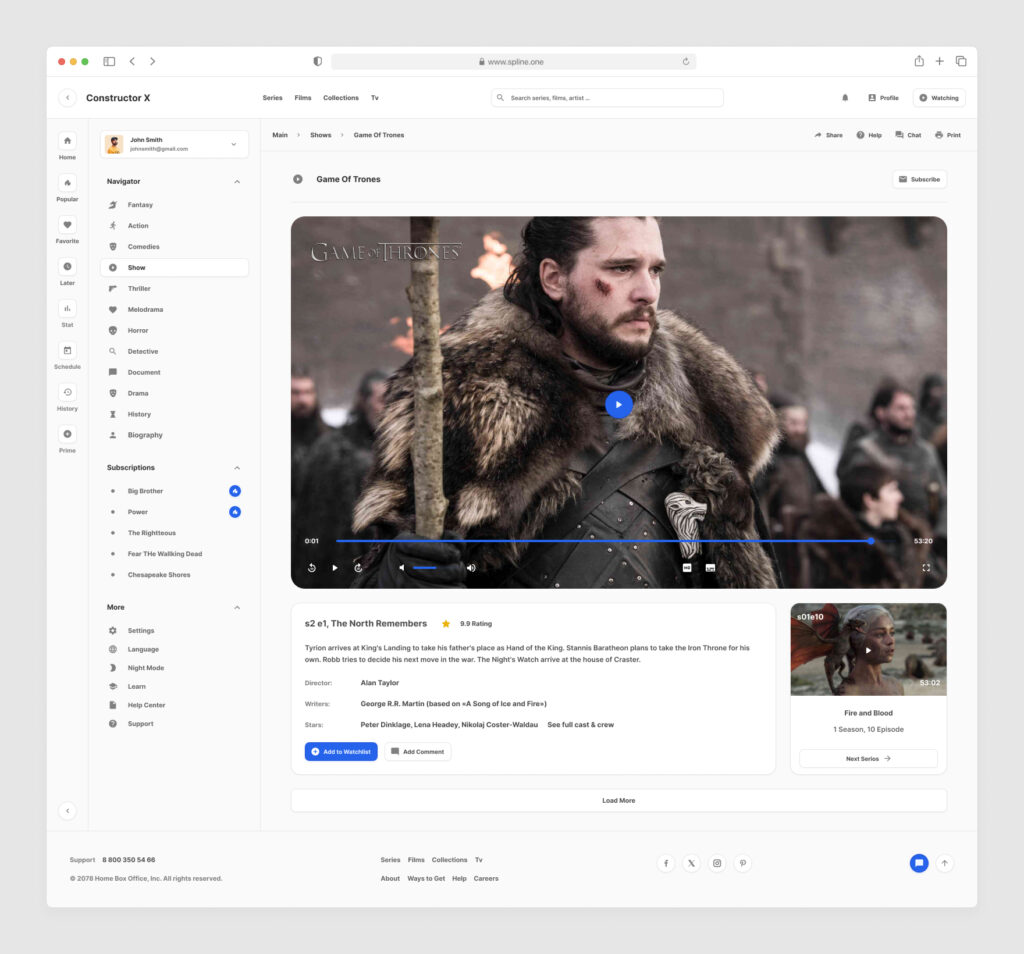Open the Fire and Blood episode thumbnail
Screen dimensions: 1024x954
(x=868, y=650)
